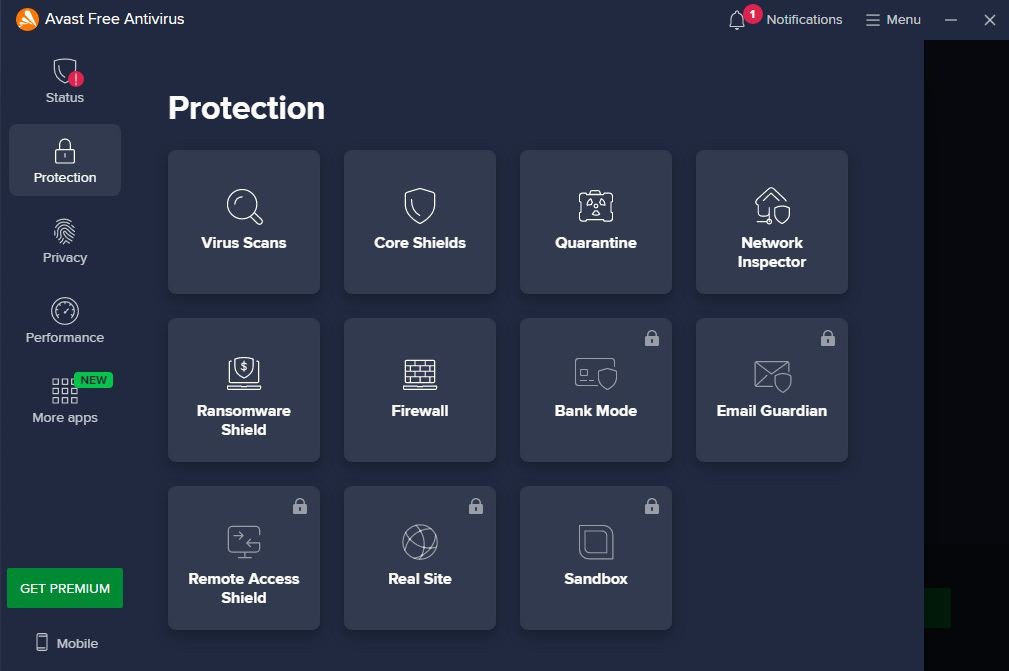Open the Ransomware Shield tile
The height and width of the screenshot is (671, 1009).
[x=244, y=390]
